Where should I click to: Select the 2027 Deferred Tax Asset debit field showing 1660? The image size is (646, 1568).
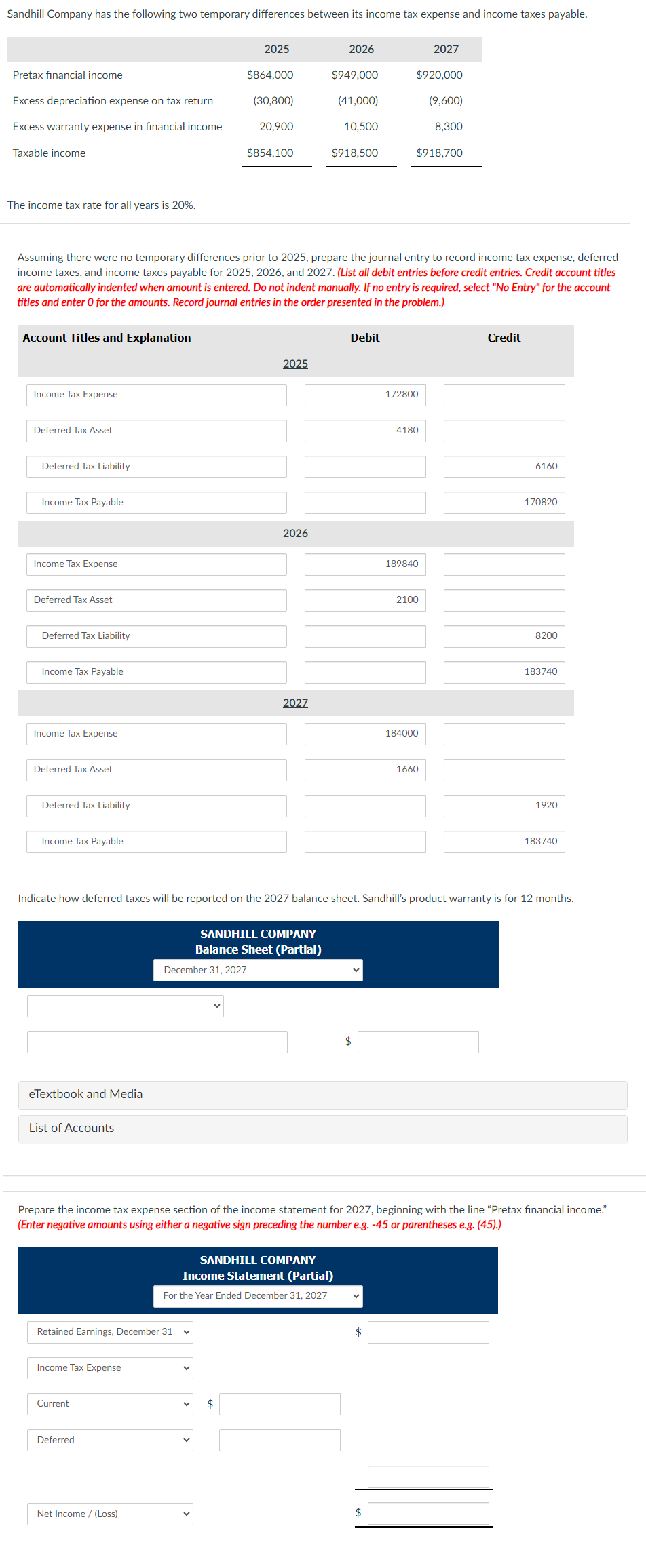pyautogui.click(x=365, y=769)
